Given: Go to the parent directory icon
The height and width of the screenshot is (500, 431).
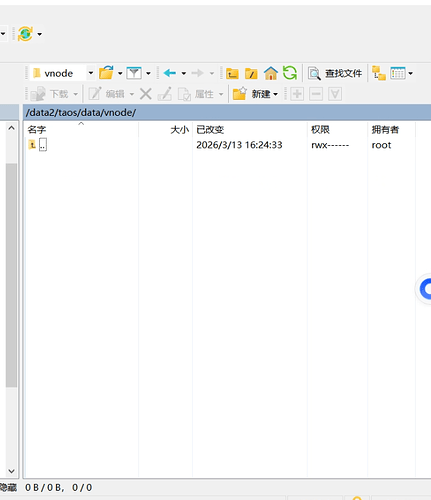Looking at the screenshot, I should (232, 73).
